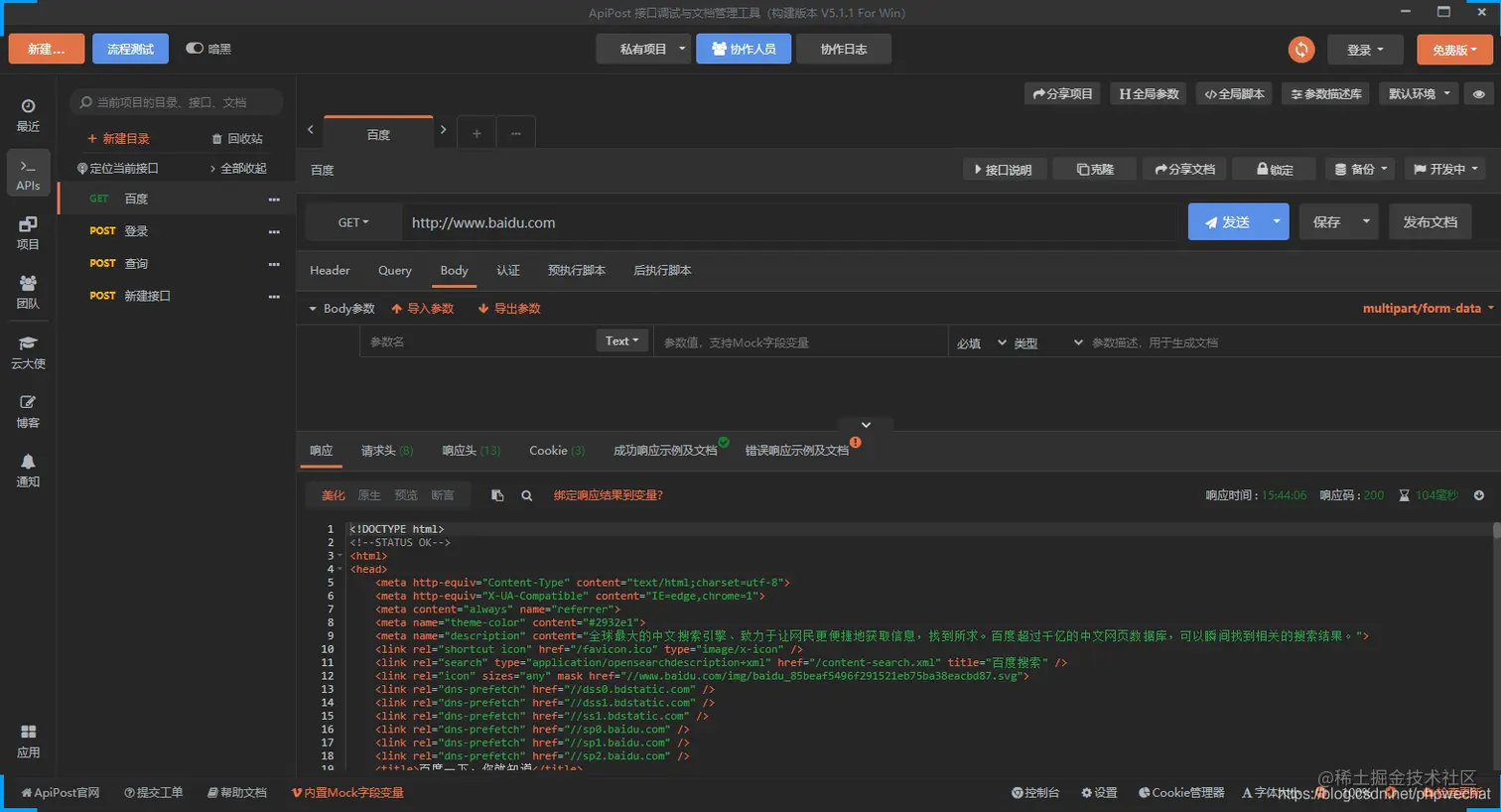
Task: Click the search response magnifier icon
Action: [x=527, y=495]
